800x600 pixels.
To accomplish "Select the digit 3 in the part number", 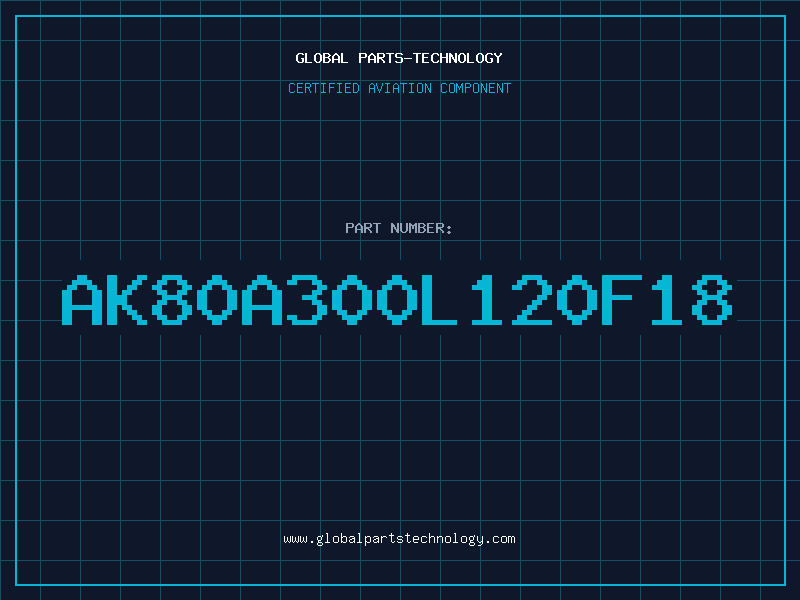I will [307, 299].
